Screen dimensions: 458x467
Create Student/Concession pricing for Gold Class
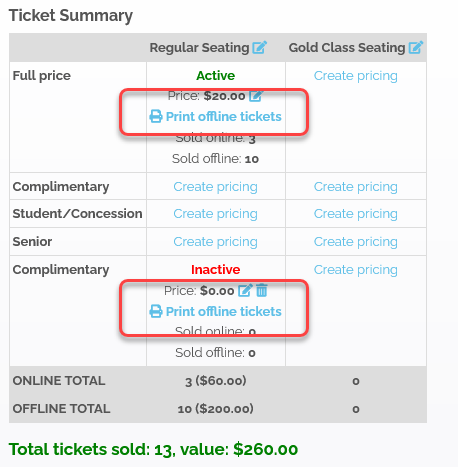[356, 214]
